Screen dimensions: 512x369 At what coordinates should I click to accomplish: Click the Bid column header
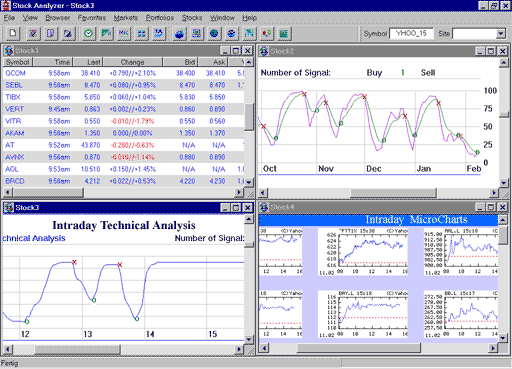point(180,62)
